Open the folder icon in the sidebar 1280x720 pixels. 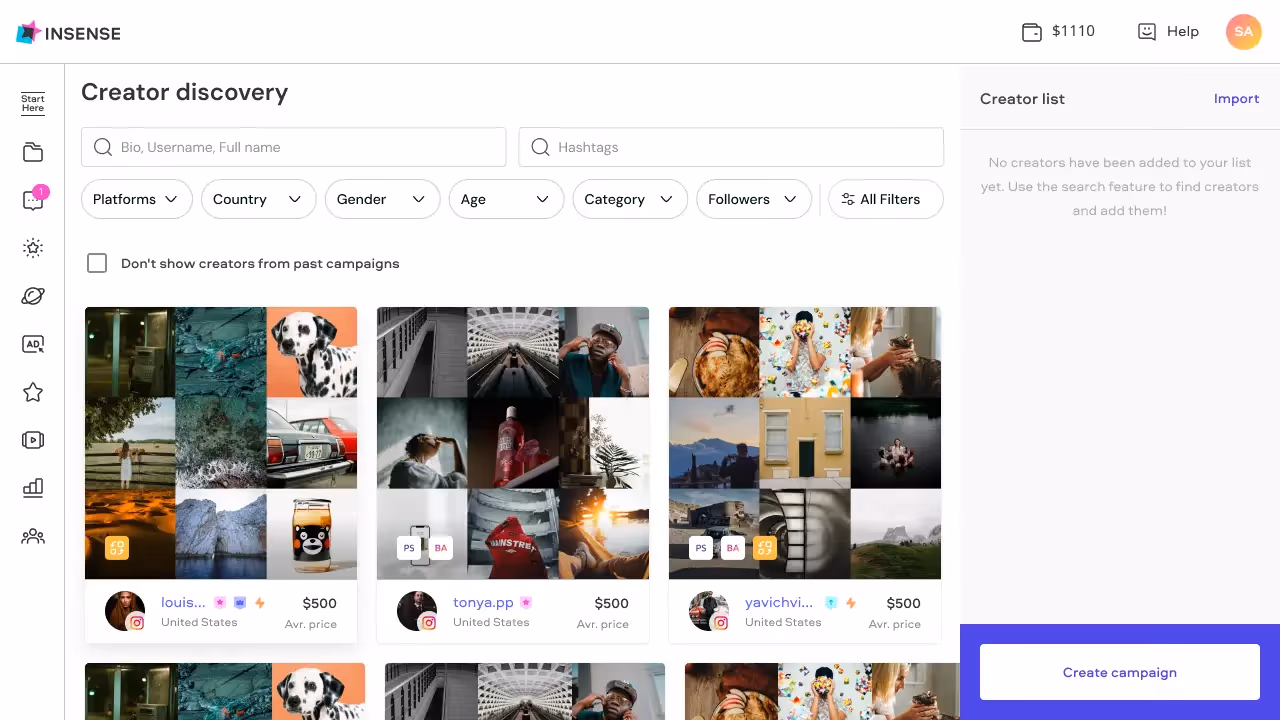click(x=32, y=152)
